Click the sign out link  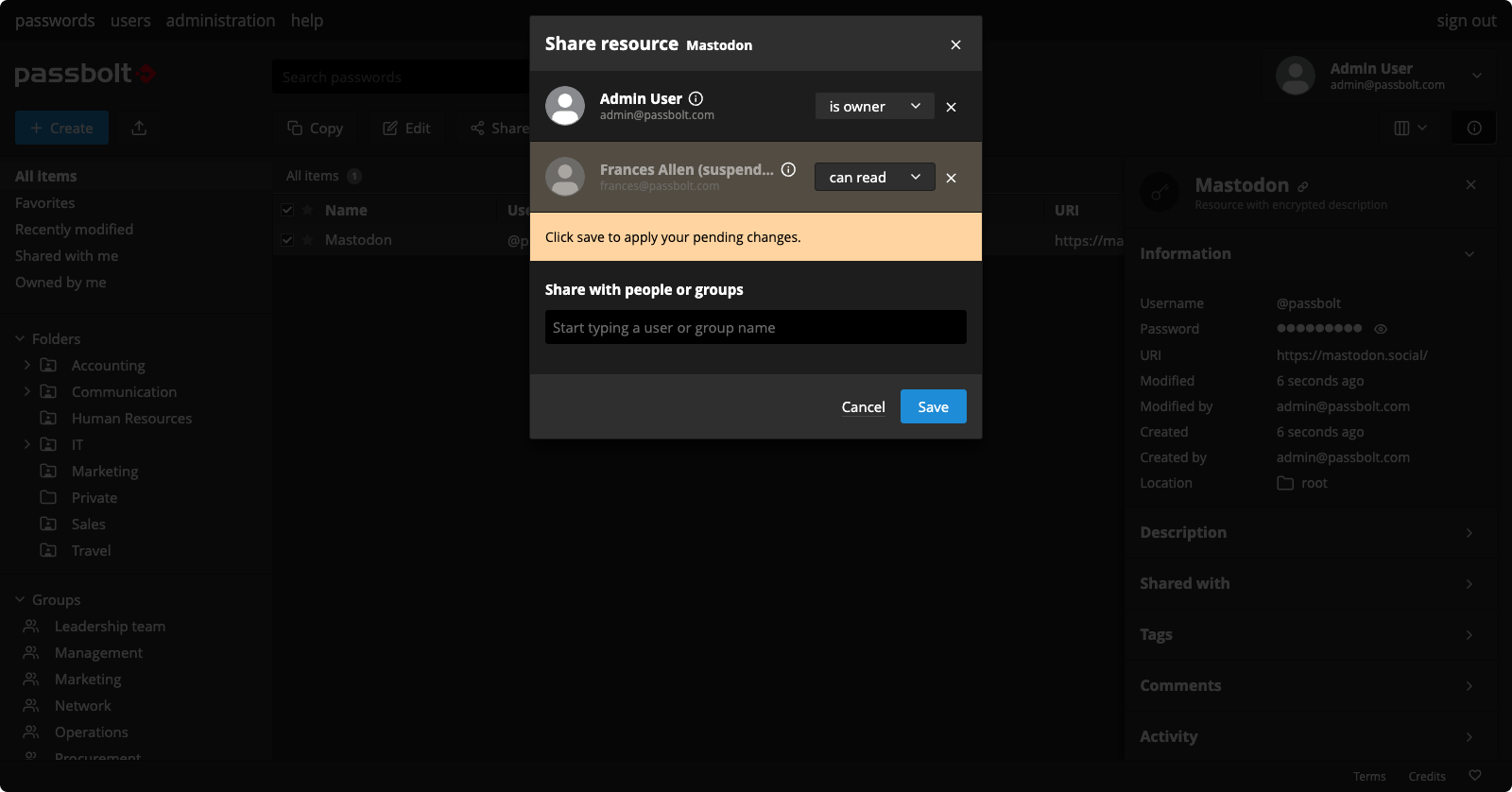(1466, 20)
